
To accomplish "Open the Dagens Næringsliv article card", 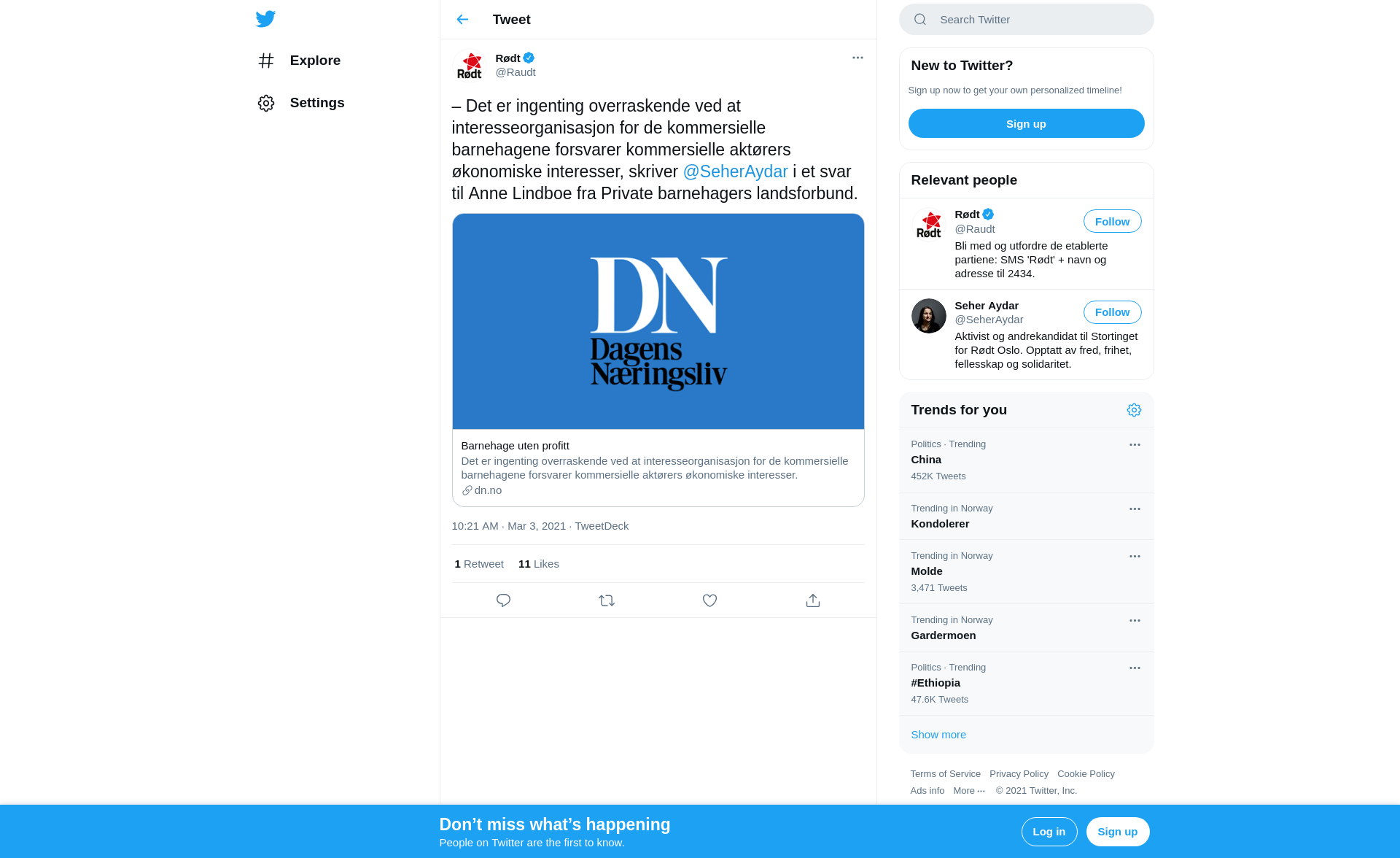I will pos(658,360).
